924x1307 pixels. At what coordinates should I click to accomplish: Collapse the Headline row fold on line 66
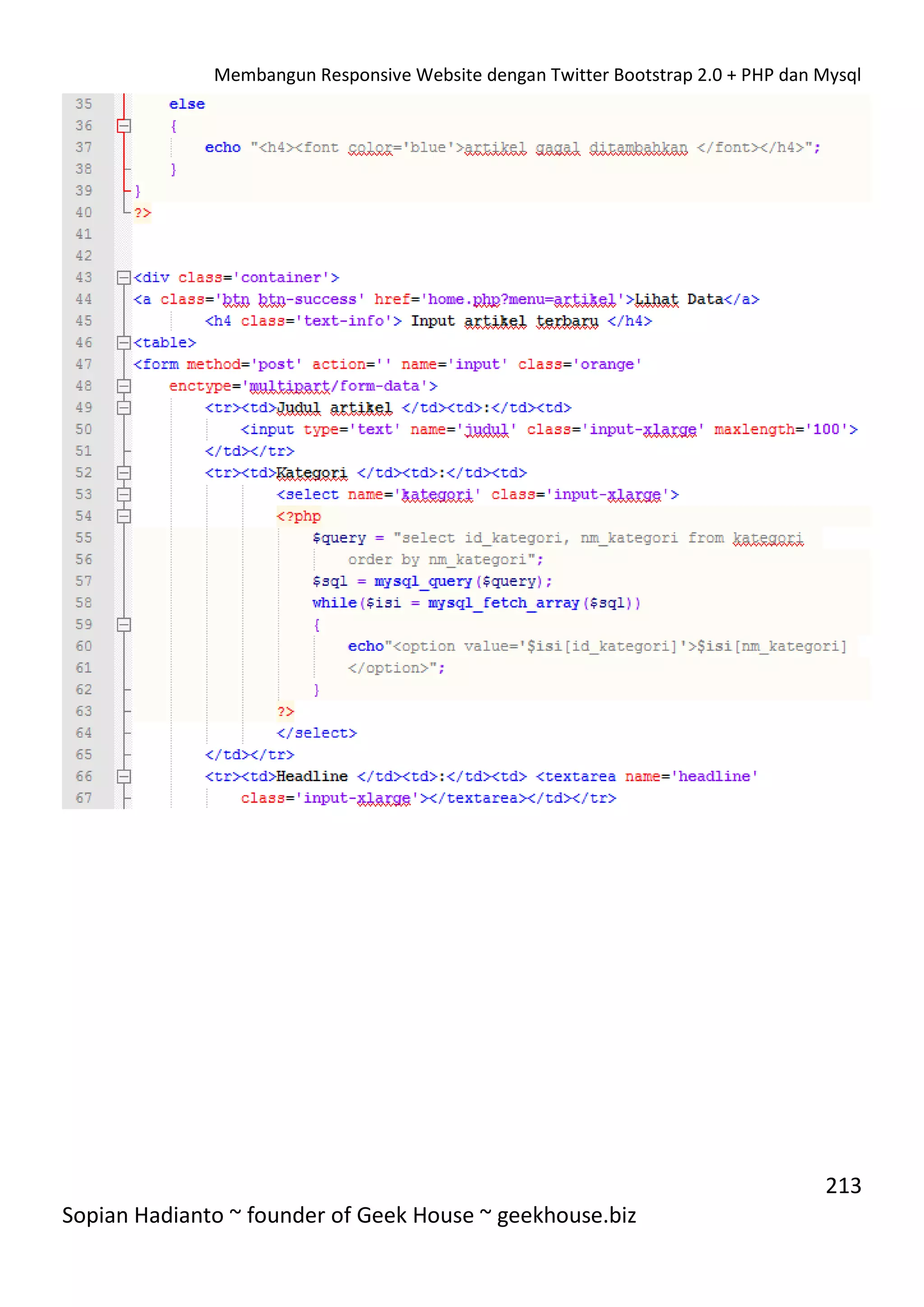tap(124, 776)
